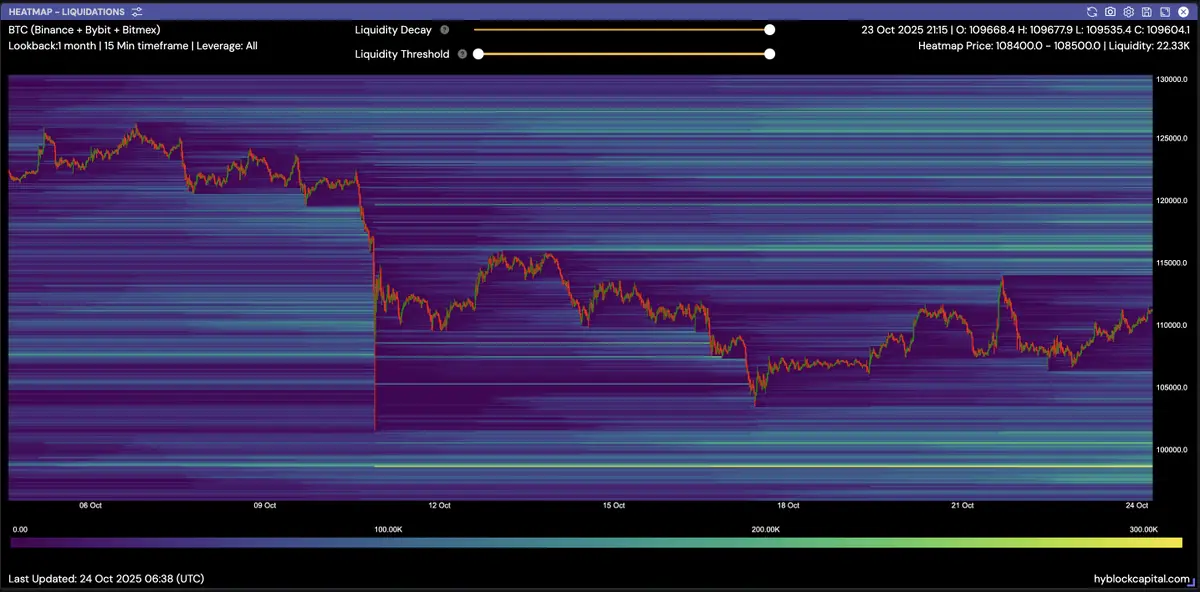The width and height of the screenshot is (1200, 592).
Task: Click the 125000.0 price axis label
Action: pyautogui.click(x=1174, y=138)
